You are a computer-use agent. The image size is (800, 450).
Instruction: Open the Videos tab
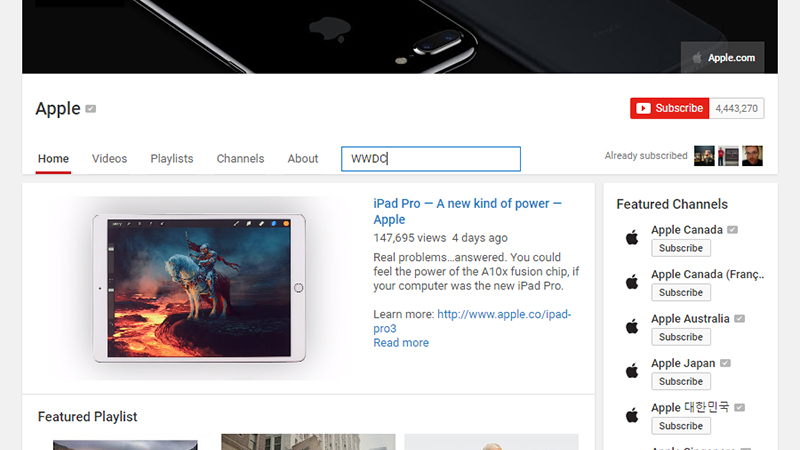(109, 159)
